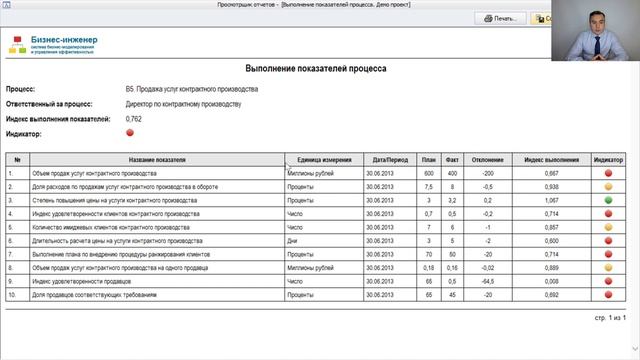Select 'Доля расходов по продажам услуг' row name
This screenshot has width=640, height=360.
tap(125, 187)
